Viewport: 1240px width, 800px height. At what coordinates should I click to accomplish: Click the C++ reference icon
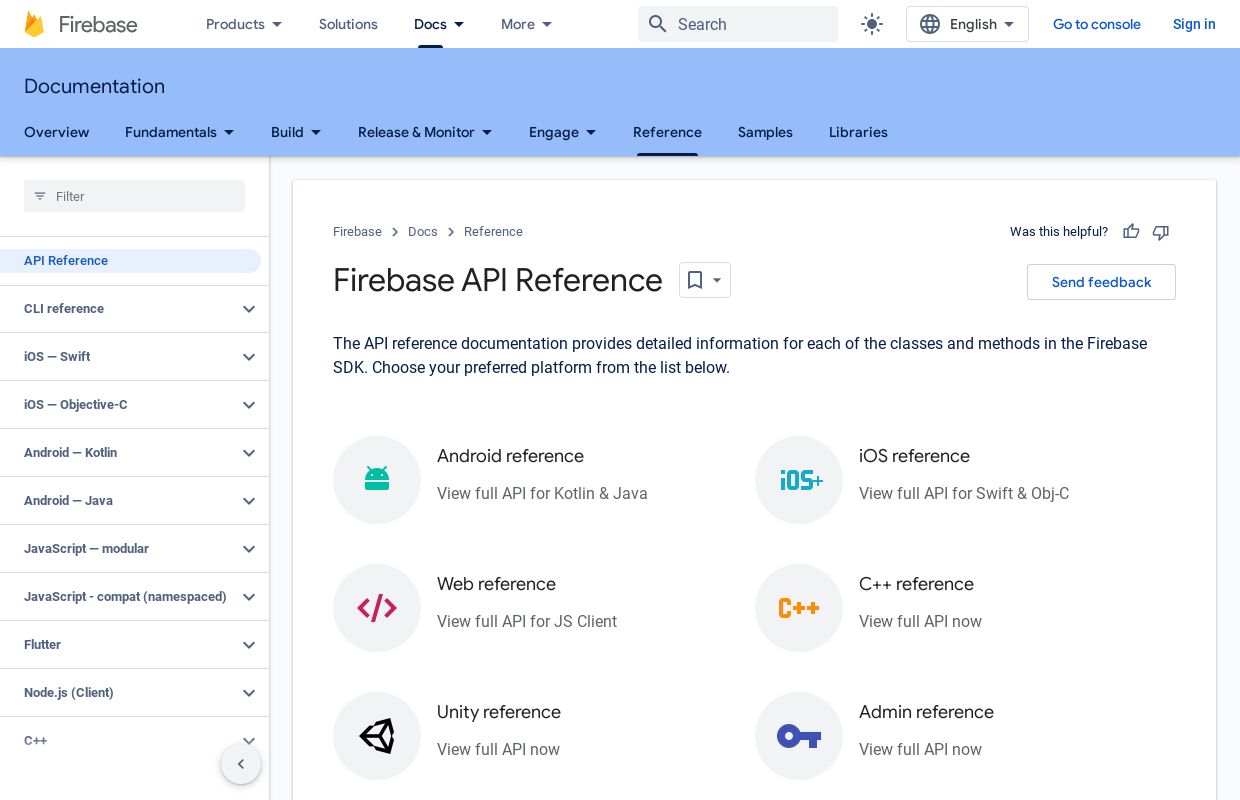point(799,608)
